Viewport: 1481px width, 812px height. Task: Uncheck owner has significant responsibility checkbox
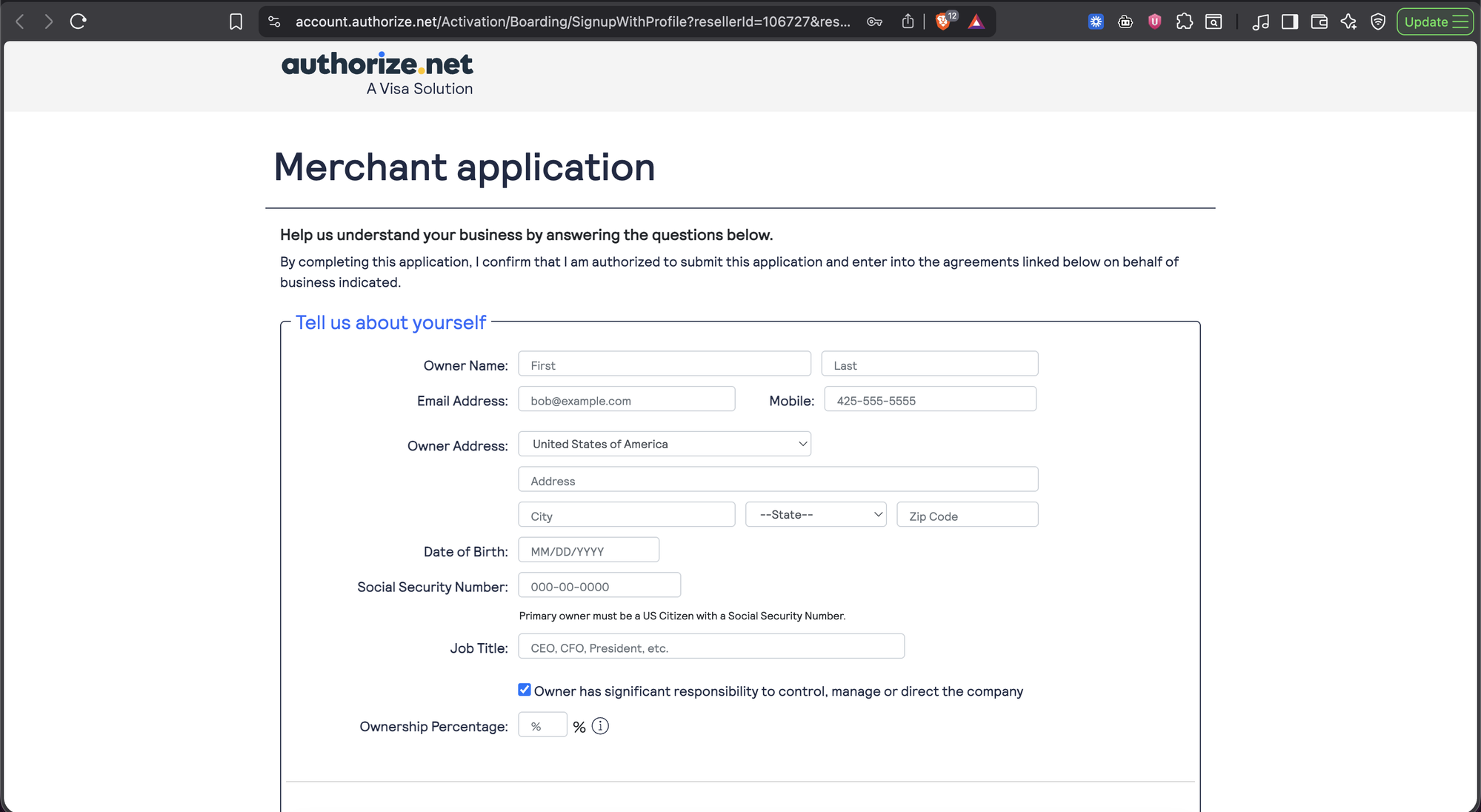(525, 690)
